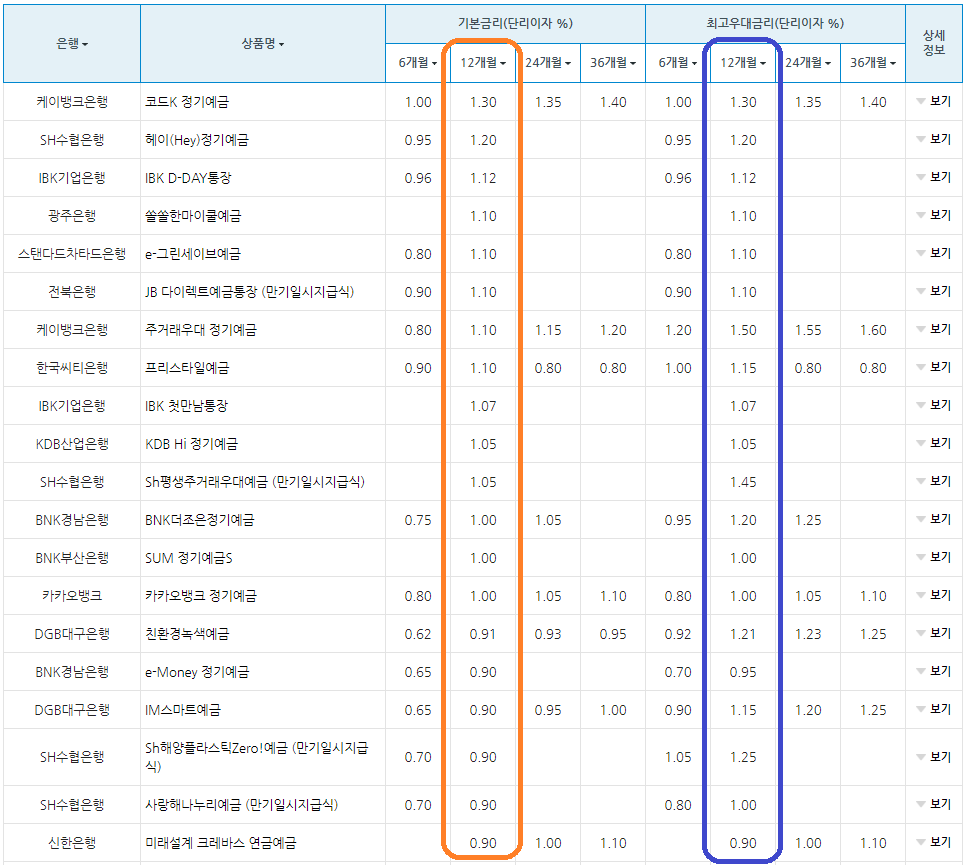
Task: Select product IBK D-DAY통장
Action: coord(188,178)
